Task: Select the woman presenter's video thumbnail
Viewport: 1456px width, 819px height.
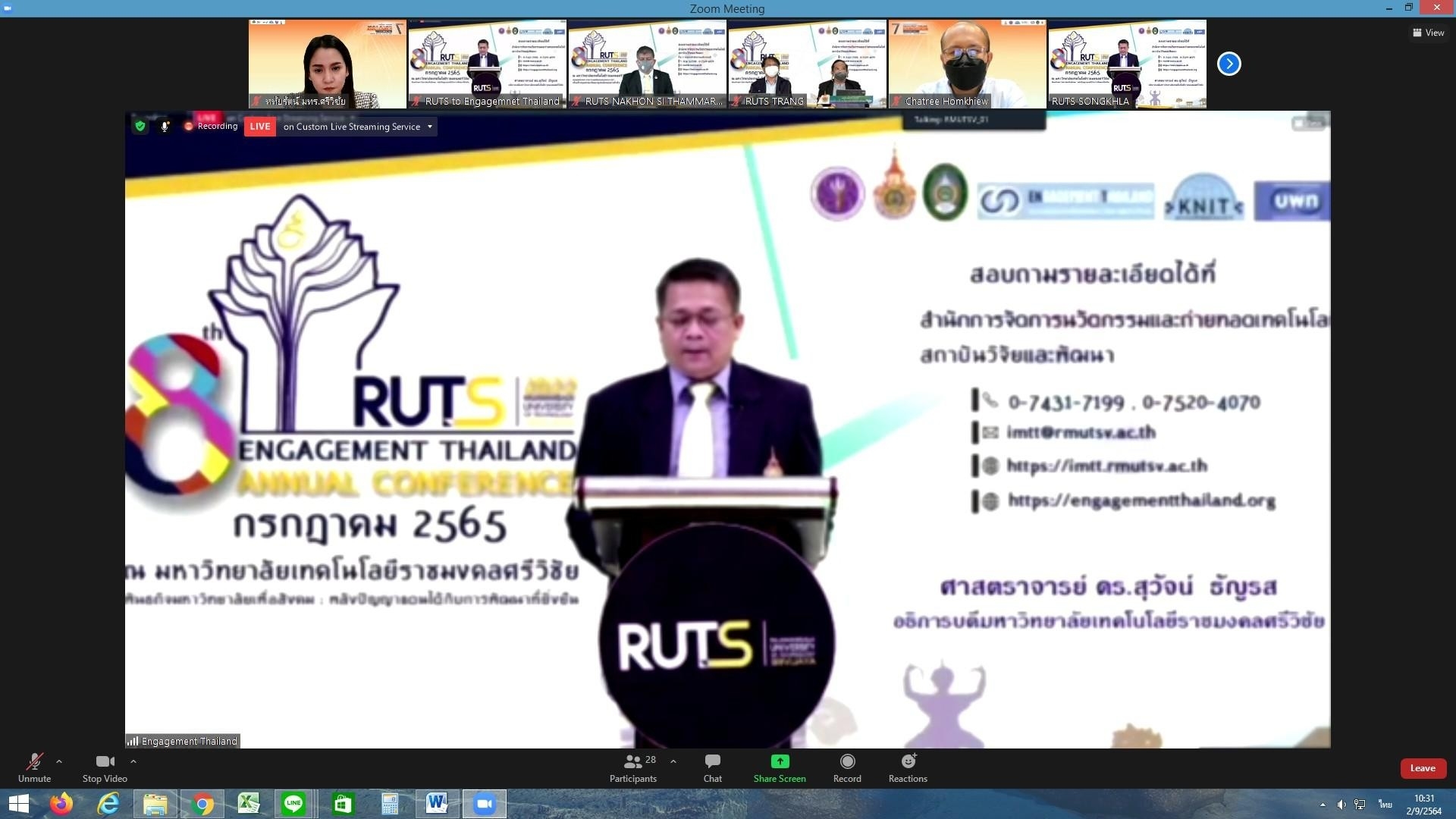Action: pos(328,64)
